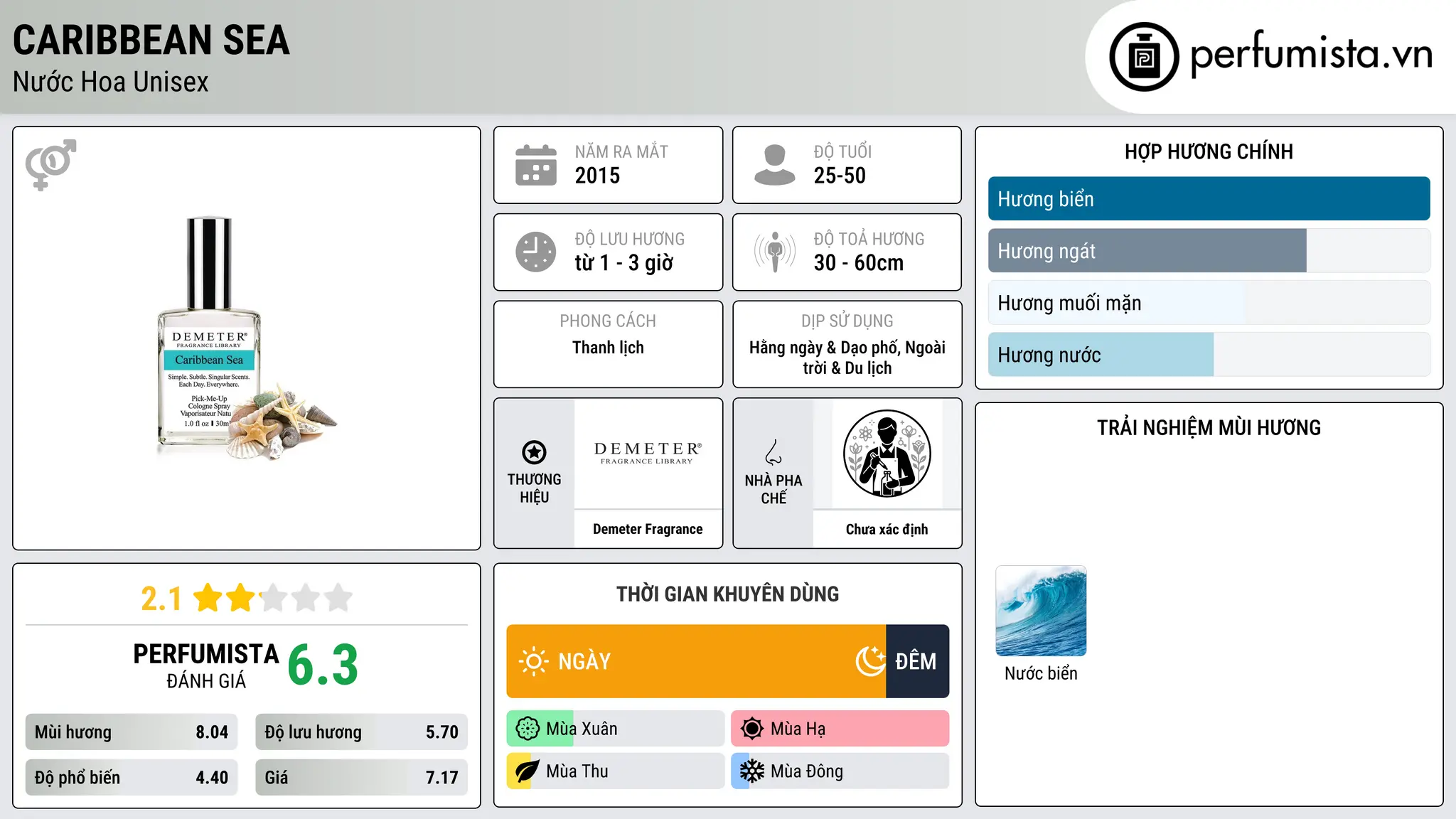Image resolution: width=1456 pixels, height=819 pixels.
Task: Click the clock icon beside Độ lưu hương
Action: tap(536, 252)
